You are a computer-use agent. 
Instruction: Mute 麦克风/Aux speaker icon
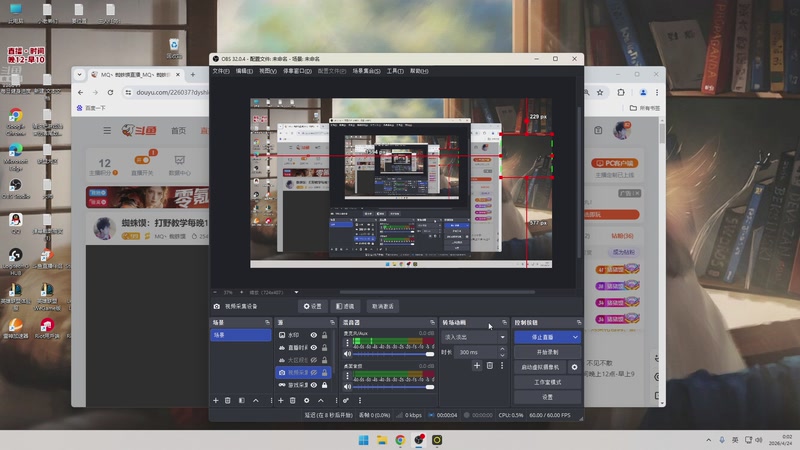point(347,354)
